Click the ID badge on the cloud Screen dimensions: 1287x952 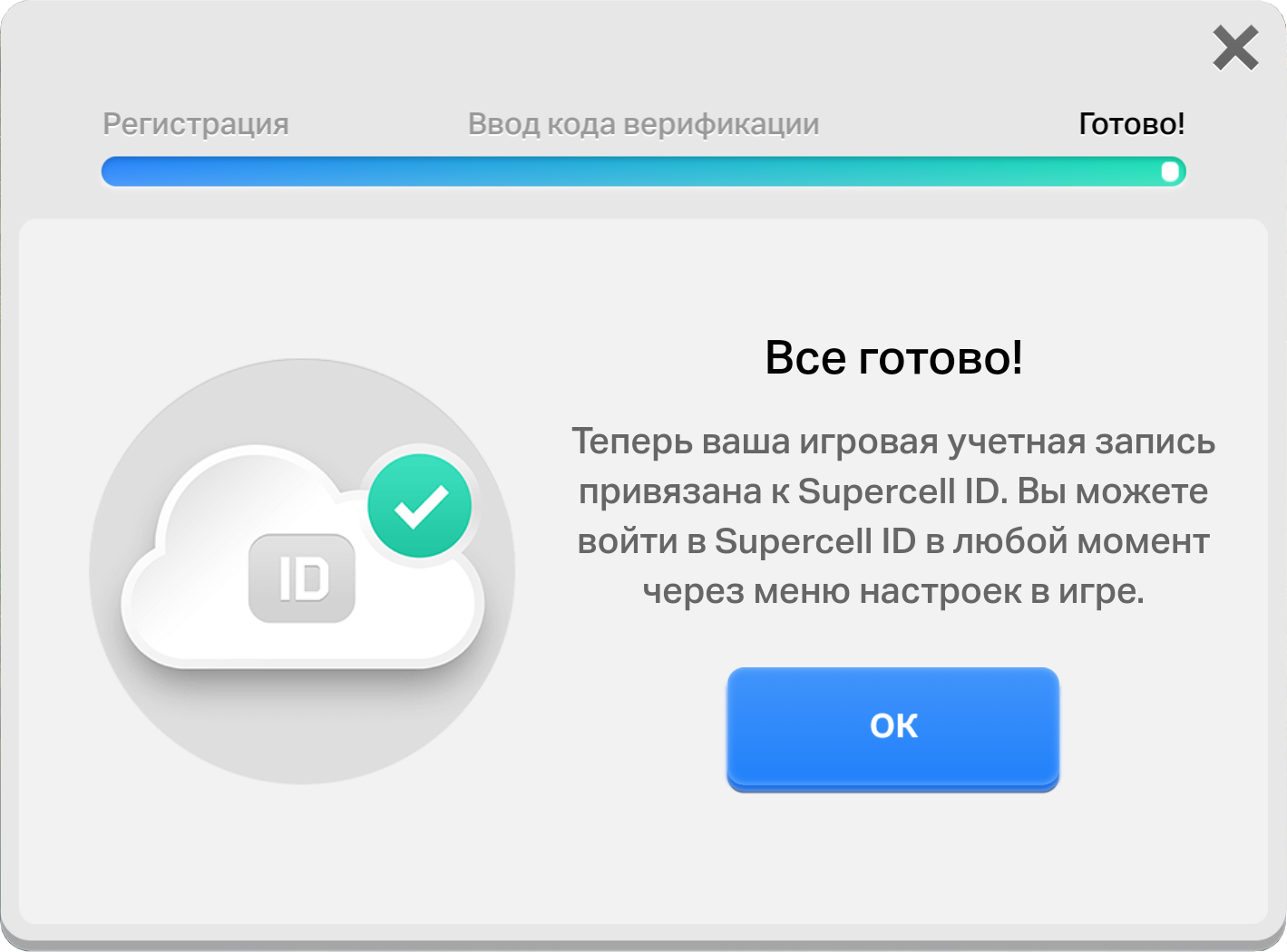302,578
